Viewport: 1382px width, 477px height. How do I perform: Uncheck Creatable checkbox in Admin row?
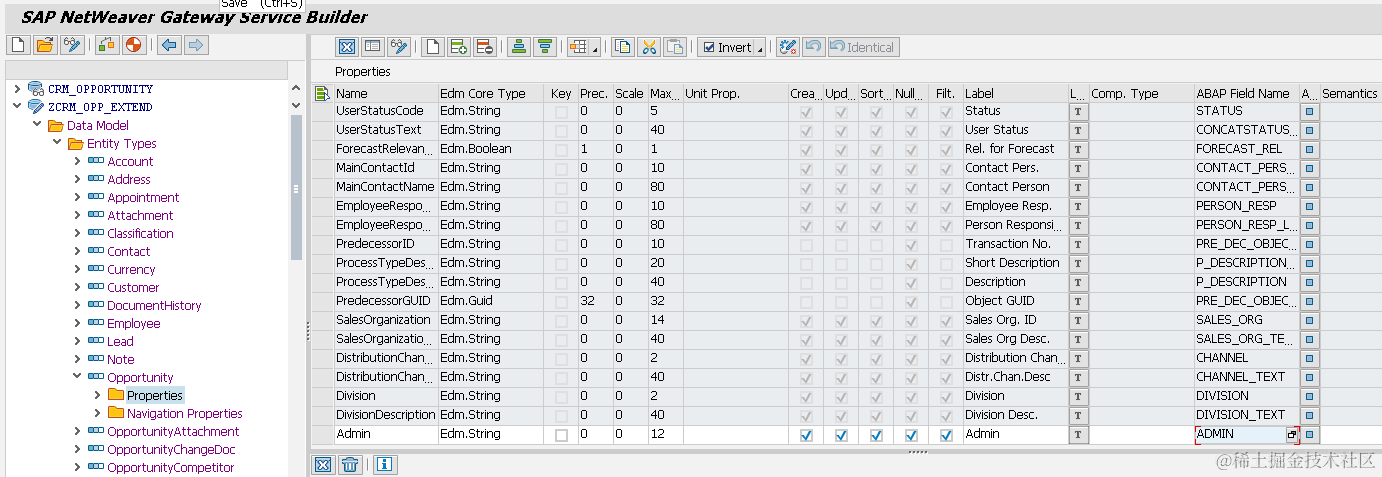806,435
